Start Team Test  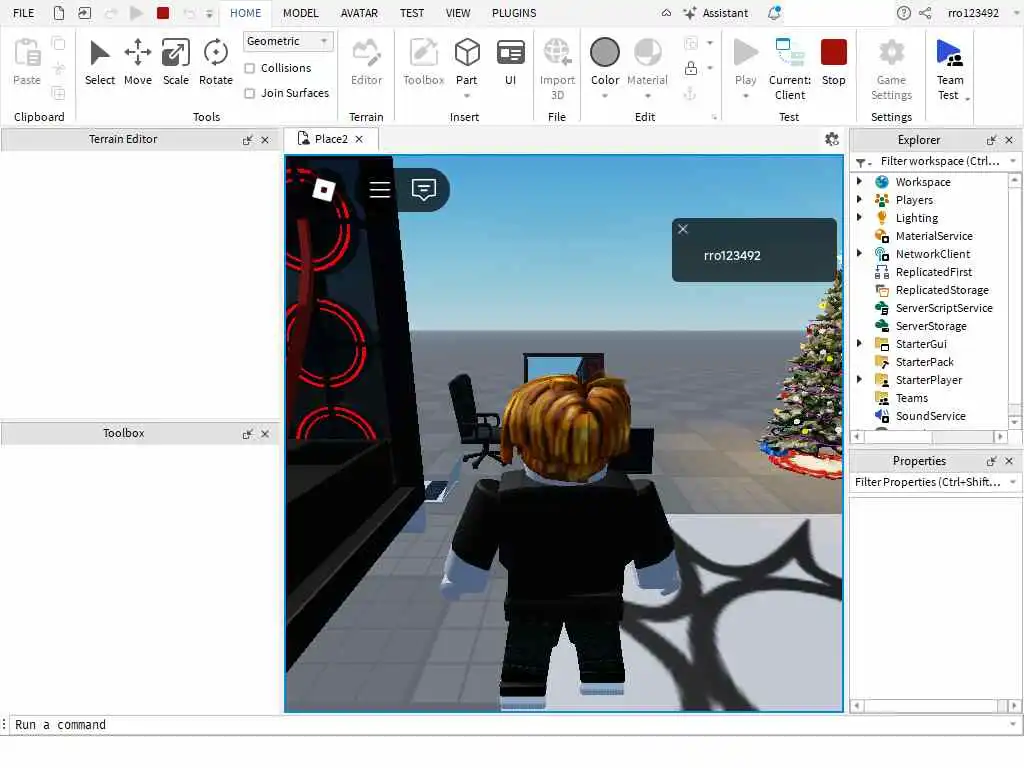pyautogui.click(x=950, y=69)
